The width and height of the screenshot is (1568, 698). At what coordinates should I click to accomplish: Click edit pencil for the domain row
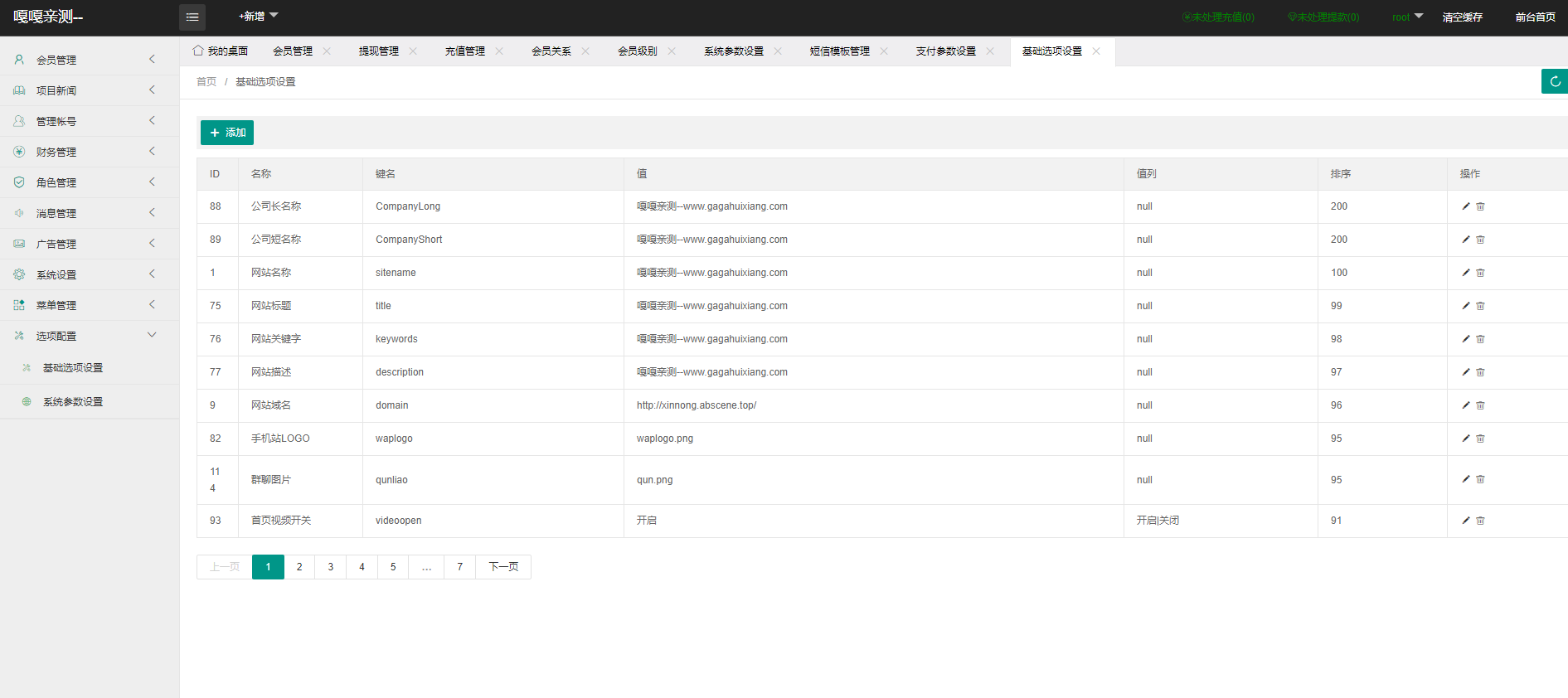(1465, 405)
